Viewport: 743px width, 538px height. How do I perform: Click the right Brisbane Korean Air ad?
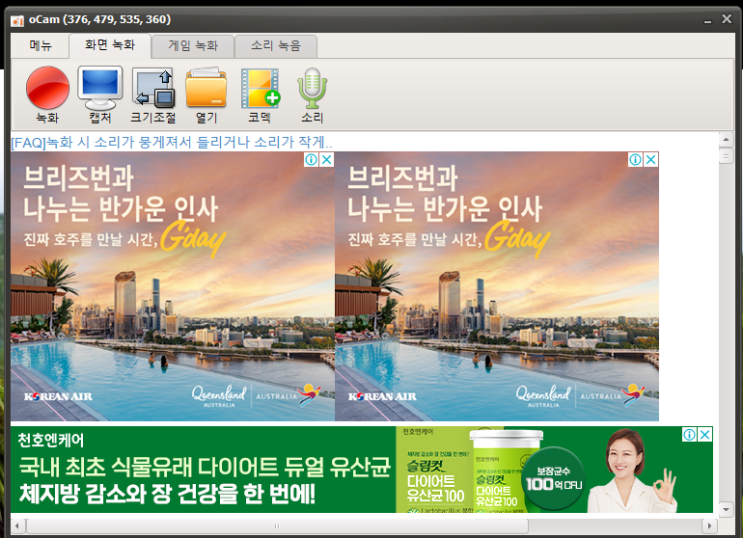click(x=497, y=286)
